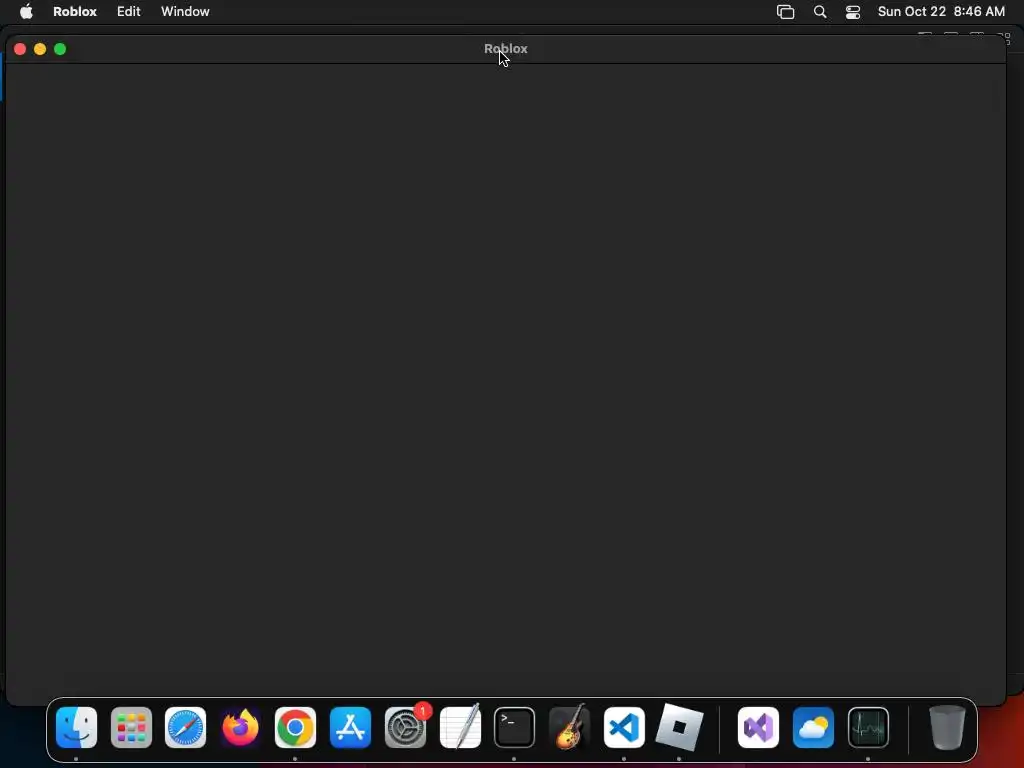Screen dimensions: 1024x768
Task: Open Visual Studio from the Dock
Action: [758, 727]
